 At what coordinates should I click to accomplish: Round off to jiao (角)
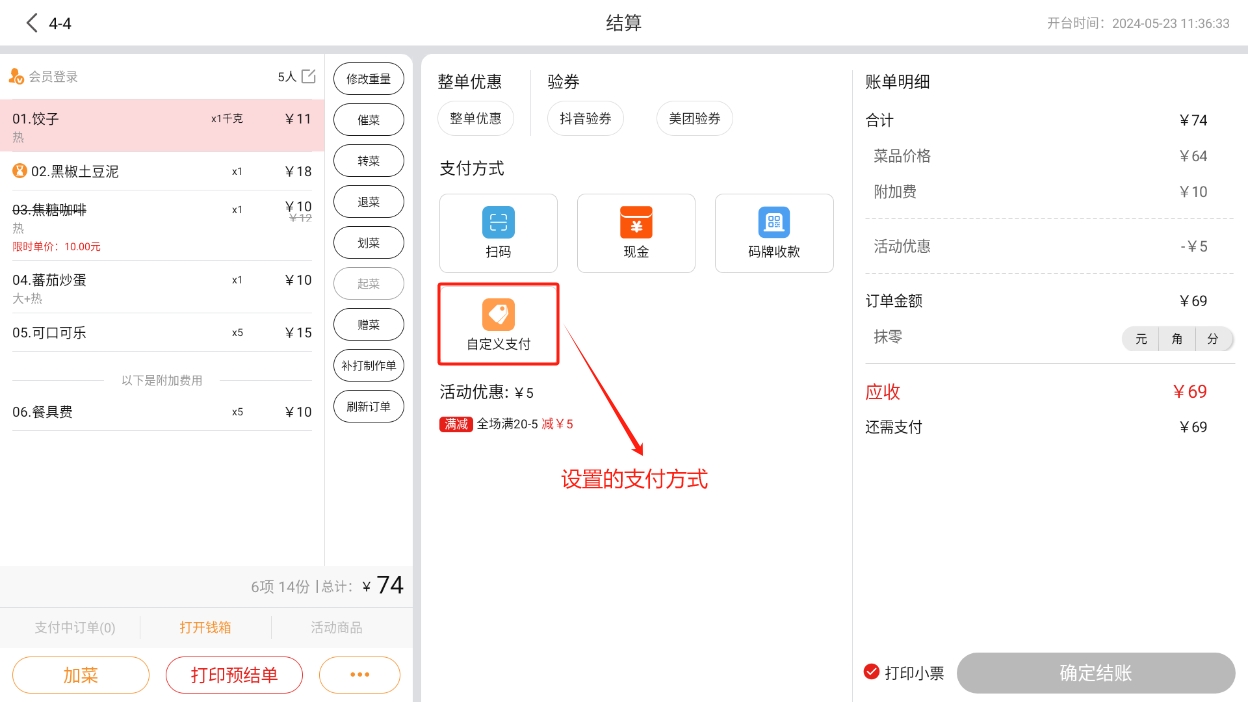(x=1177, y=339)
